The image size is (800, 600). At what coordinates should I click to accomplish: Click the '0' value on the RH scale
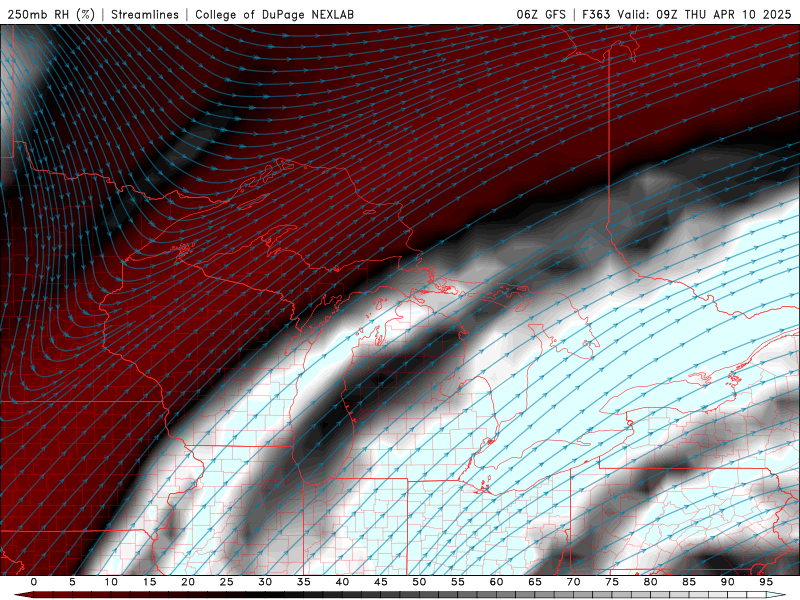[x=34, y=582]
